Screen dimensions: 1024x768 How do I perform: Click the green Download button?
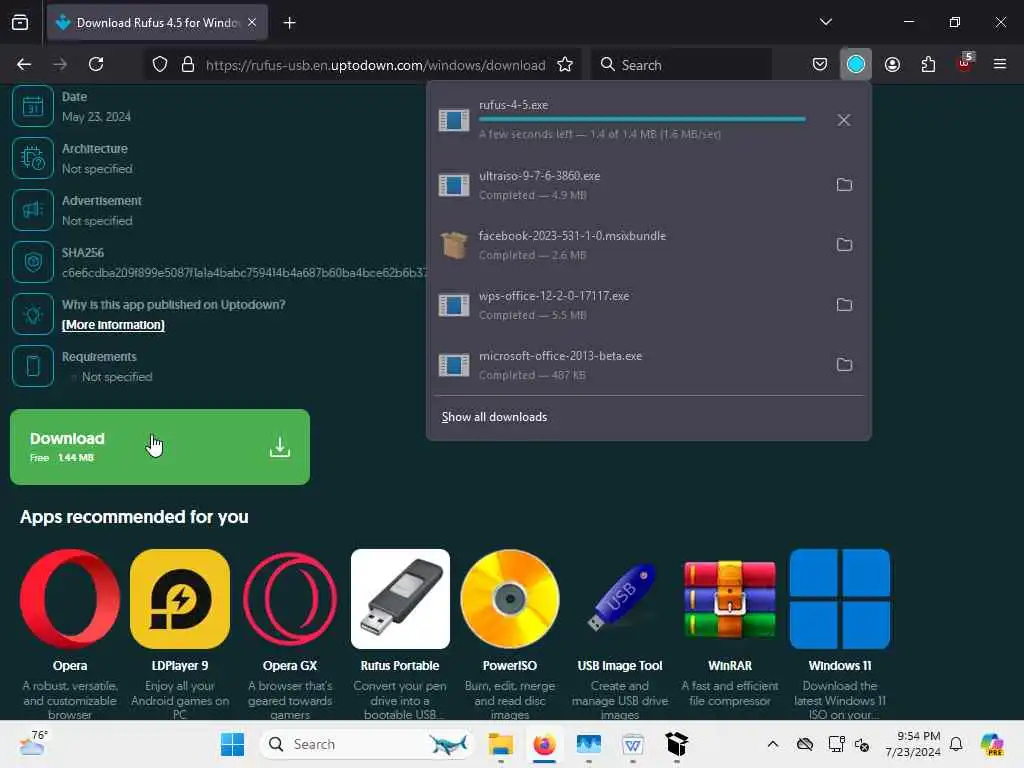pyautogui.click(x=160, y=447)
